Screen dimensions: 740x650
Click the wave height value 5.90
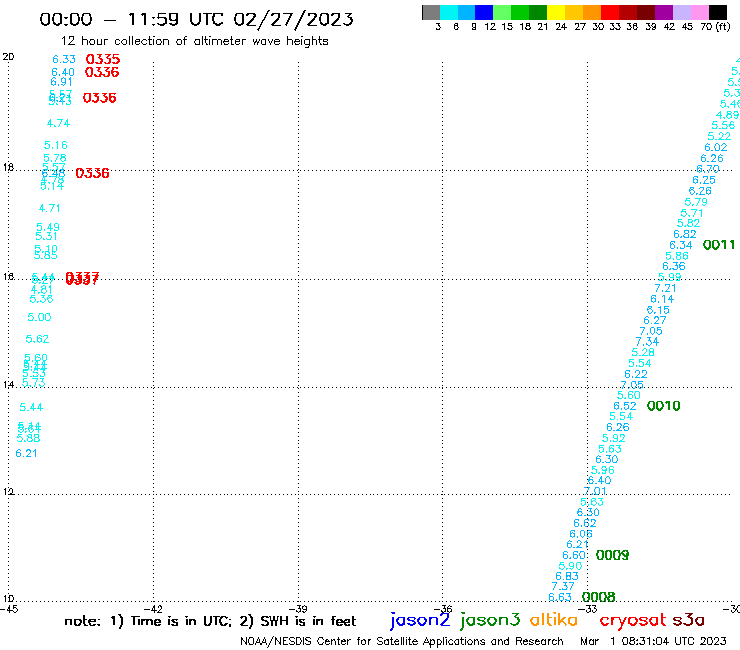click(x=570, y=566)
